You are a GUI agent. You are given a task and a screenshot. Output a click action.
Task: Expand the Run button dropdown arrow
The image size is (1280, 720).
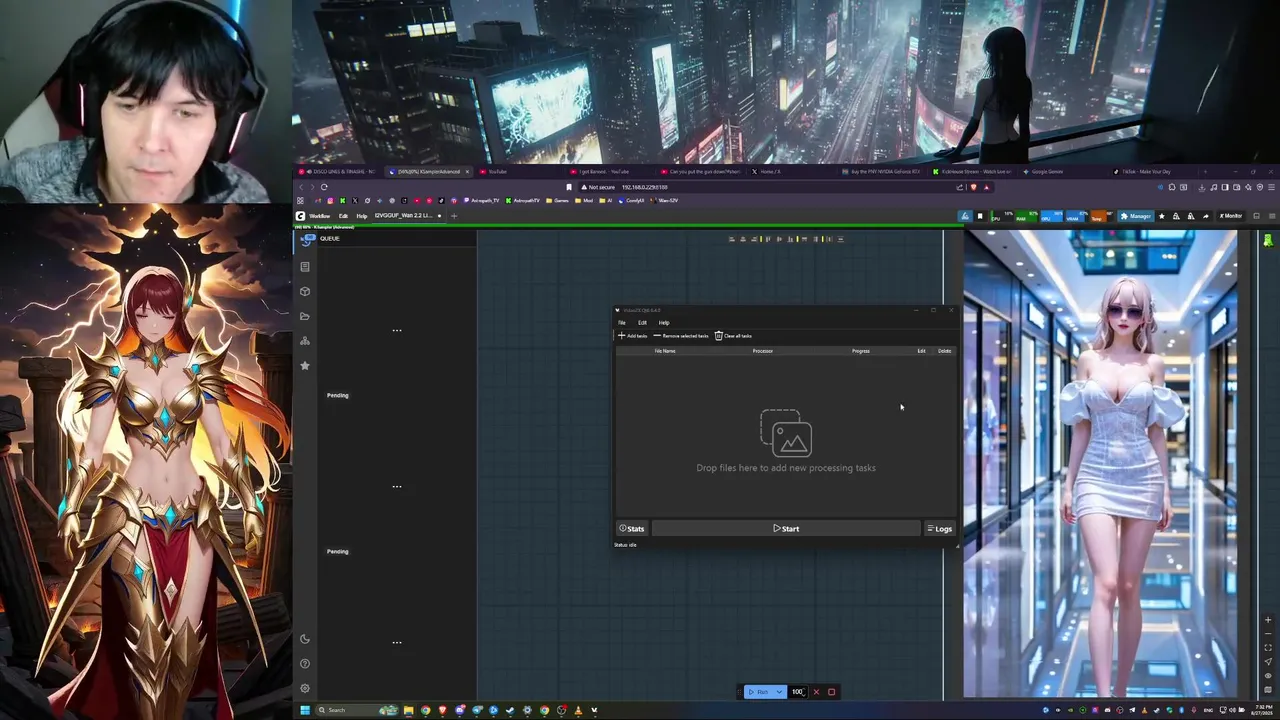pos(779,692)
